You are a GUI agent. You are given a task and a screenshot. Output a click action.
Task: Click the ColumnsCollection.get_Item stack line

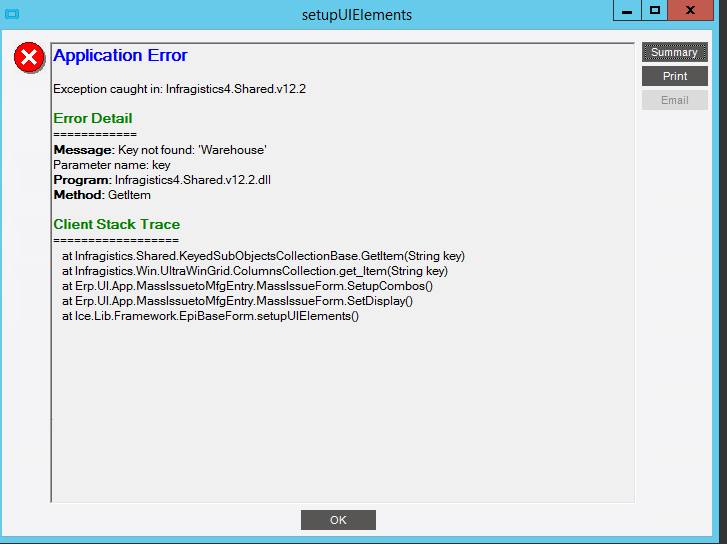click(255, 271)
